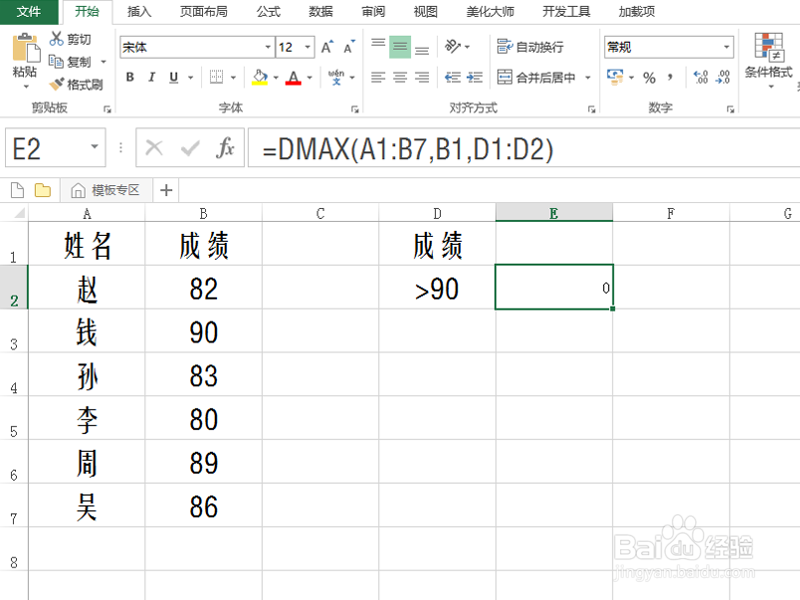Open the Developer (开发工具) tab
The width and height of the screenshot is (800, 600).
(x=566, y=12)
